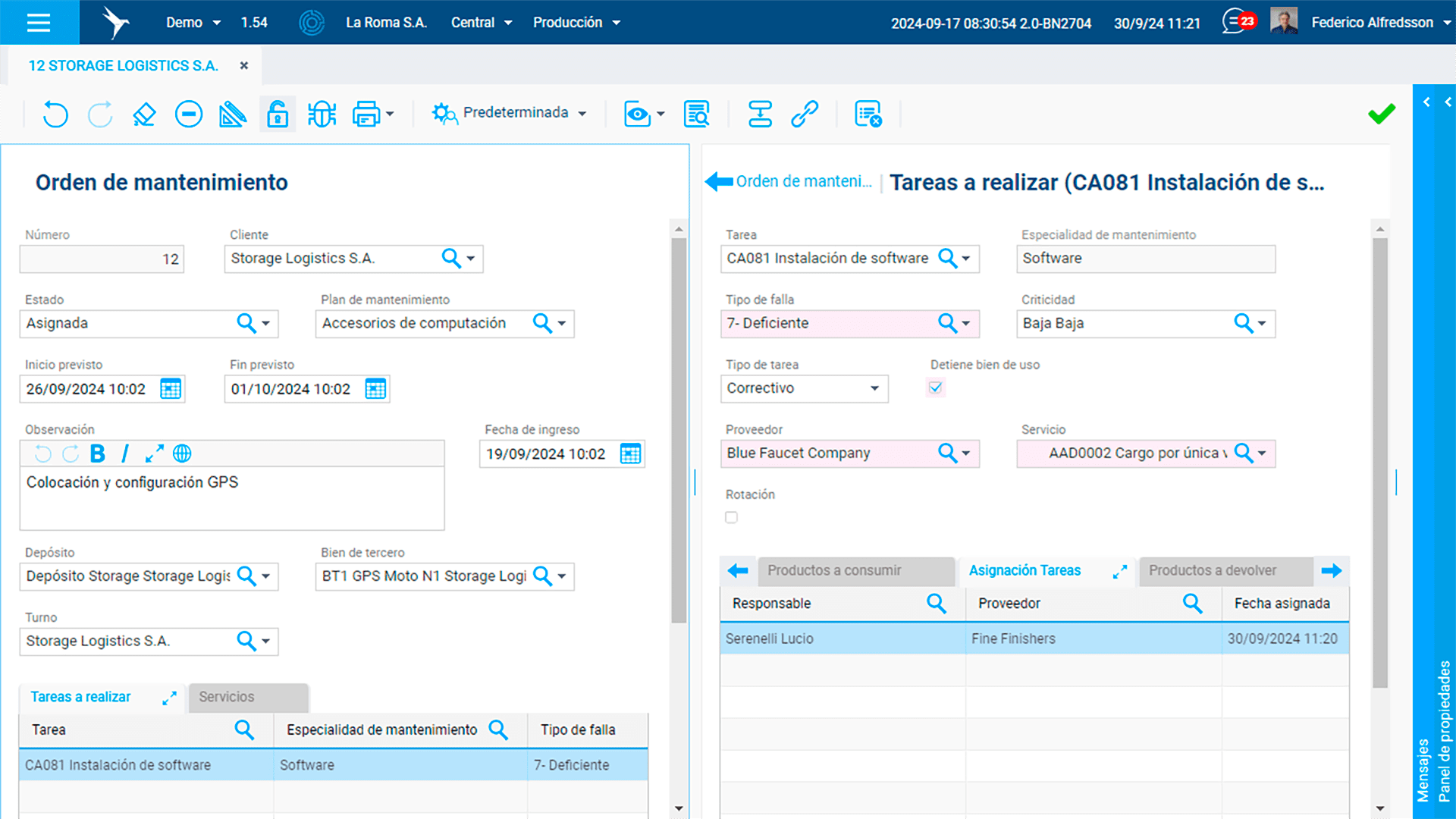Open the Inicio previsto calendar picker
1456x819 pixels.
point(171,389)
